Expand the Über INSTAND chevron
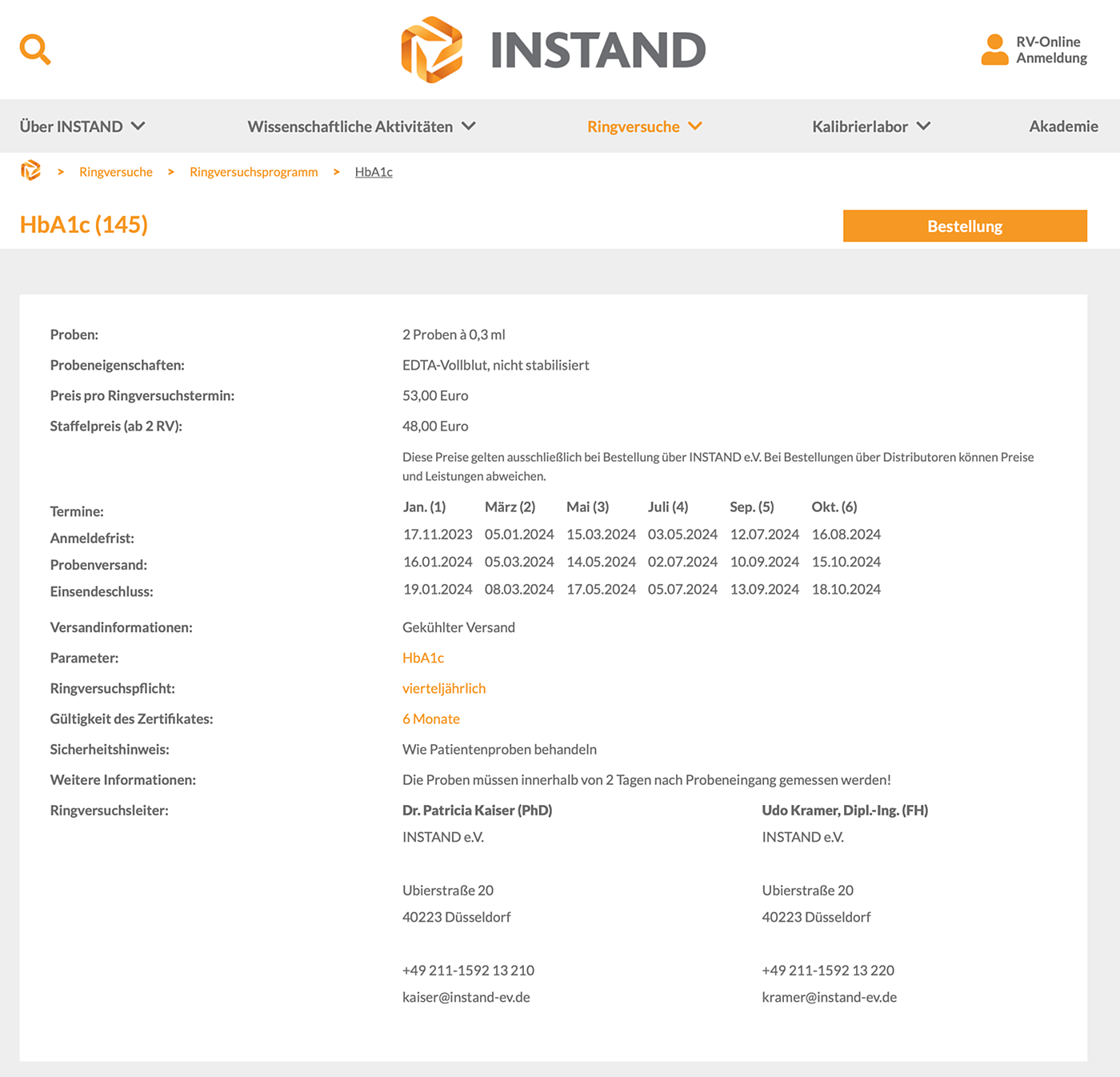Screen dimensions: 1120x1077 tap(138, 126)
